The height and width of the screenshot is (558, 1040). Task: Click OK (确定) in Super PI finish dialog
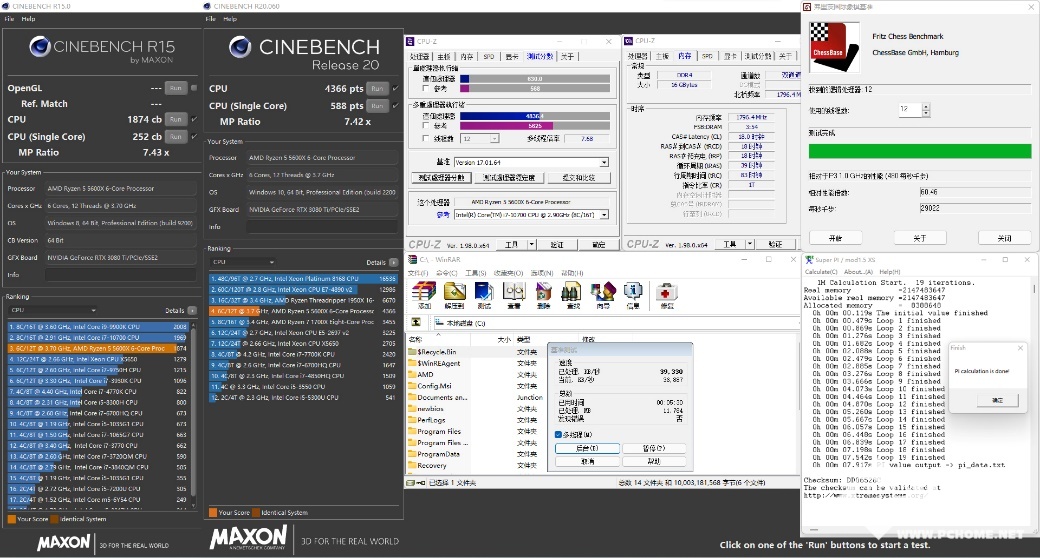tap(997, 400)
